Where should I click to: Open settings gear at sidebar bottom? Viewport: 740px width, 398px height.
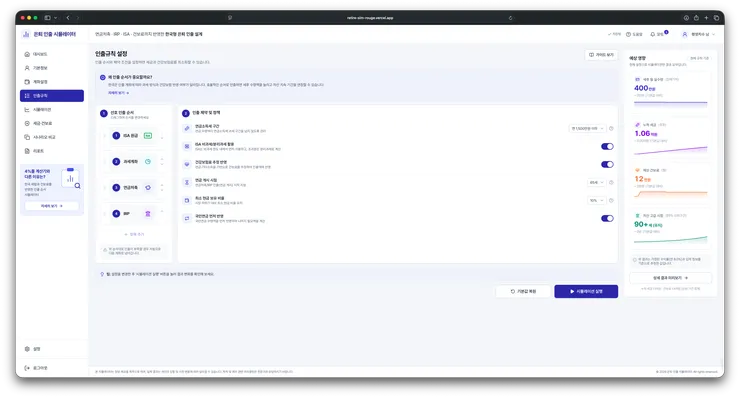point(27,349)
